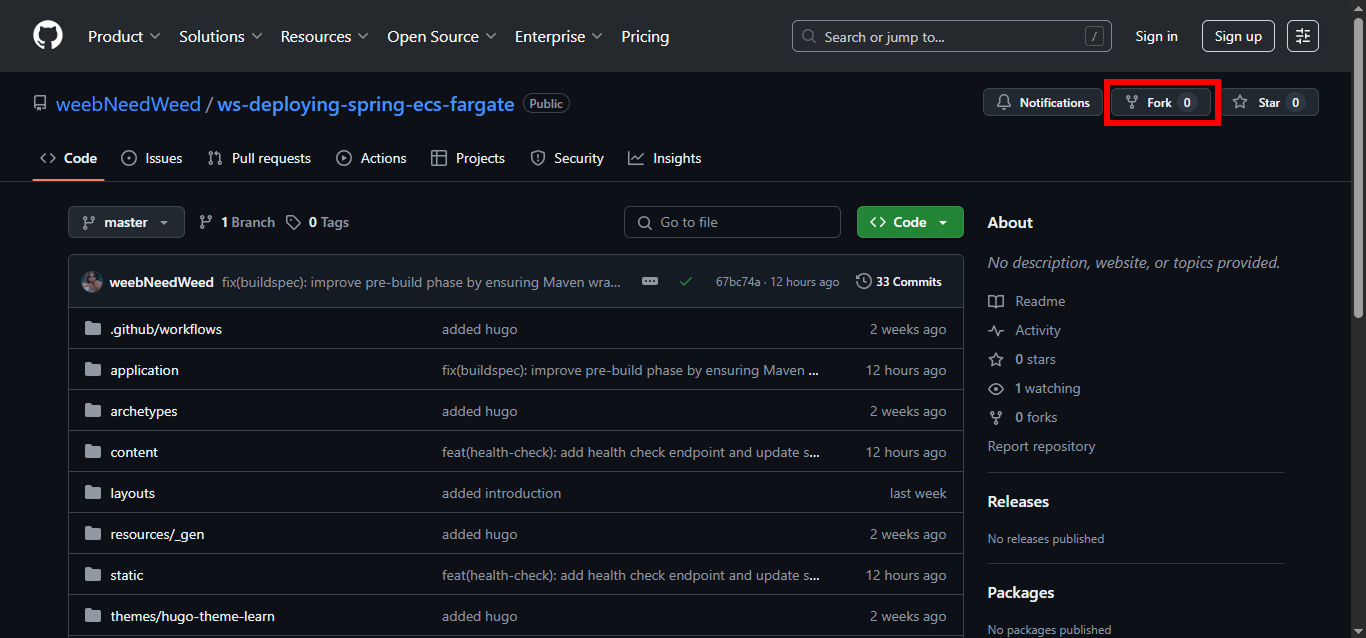Open the master branch dropdown
Screen dimensions: 1366x638
pyautogui.click(x=126, y=222)
